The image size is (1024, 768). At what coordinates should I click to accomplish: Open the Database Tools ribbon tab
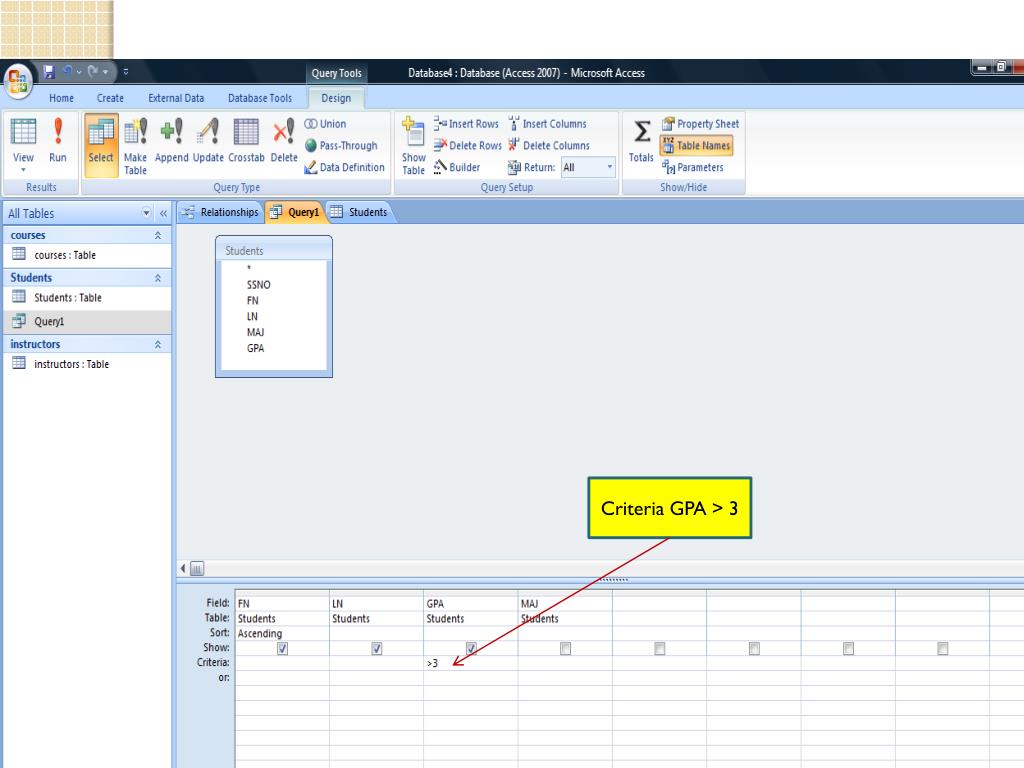[x=260, y=98]
